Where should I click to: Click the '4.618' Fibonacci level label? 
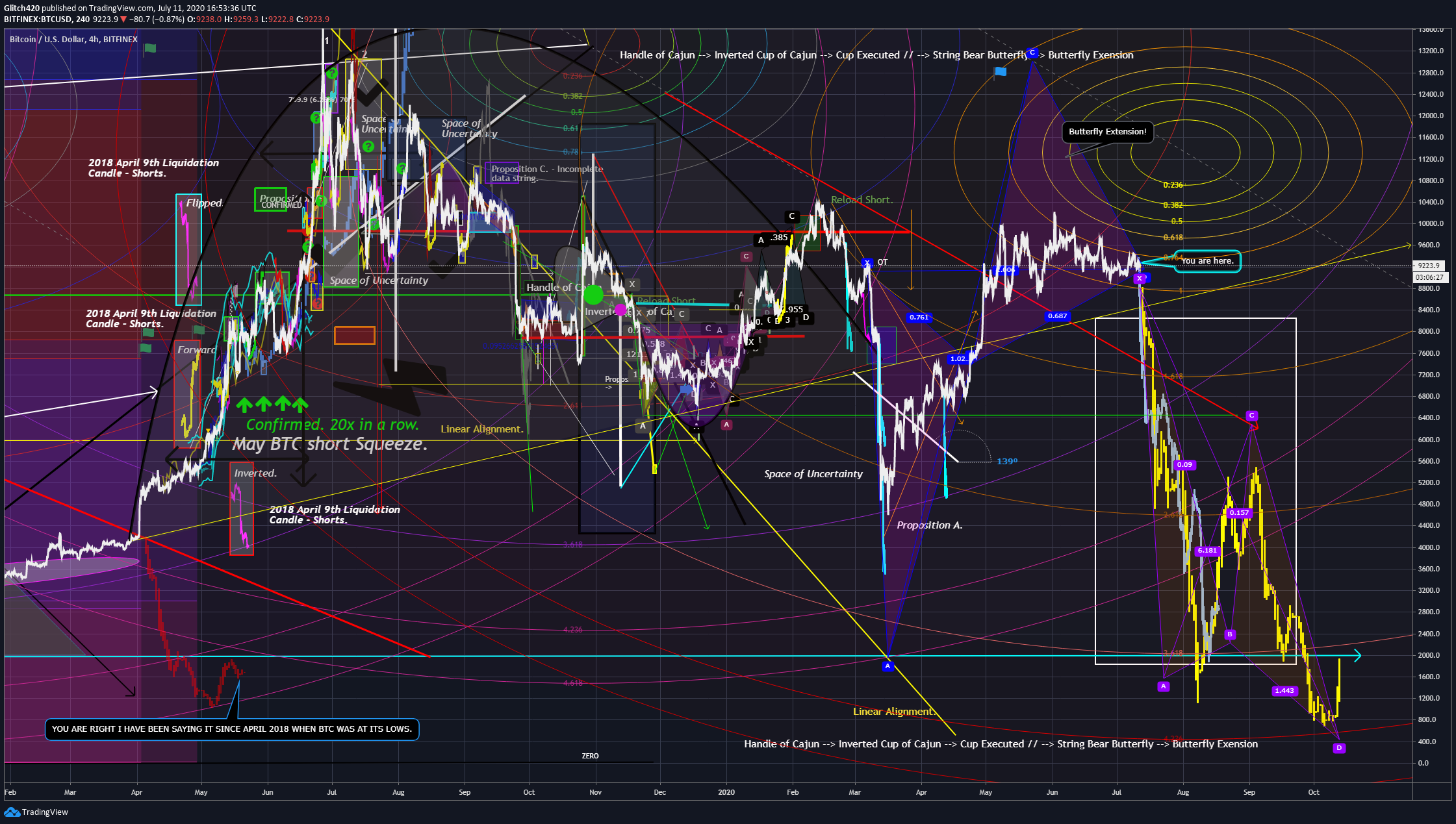coord(572,683)
